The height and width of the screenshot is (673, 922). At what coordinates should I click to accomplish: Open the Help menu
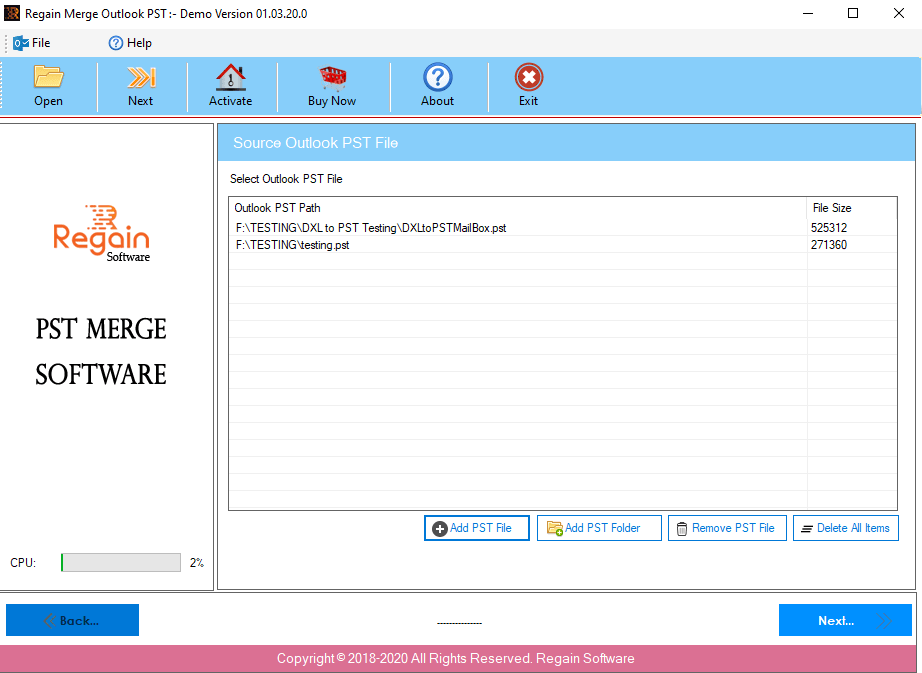click(131, 43)
